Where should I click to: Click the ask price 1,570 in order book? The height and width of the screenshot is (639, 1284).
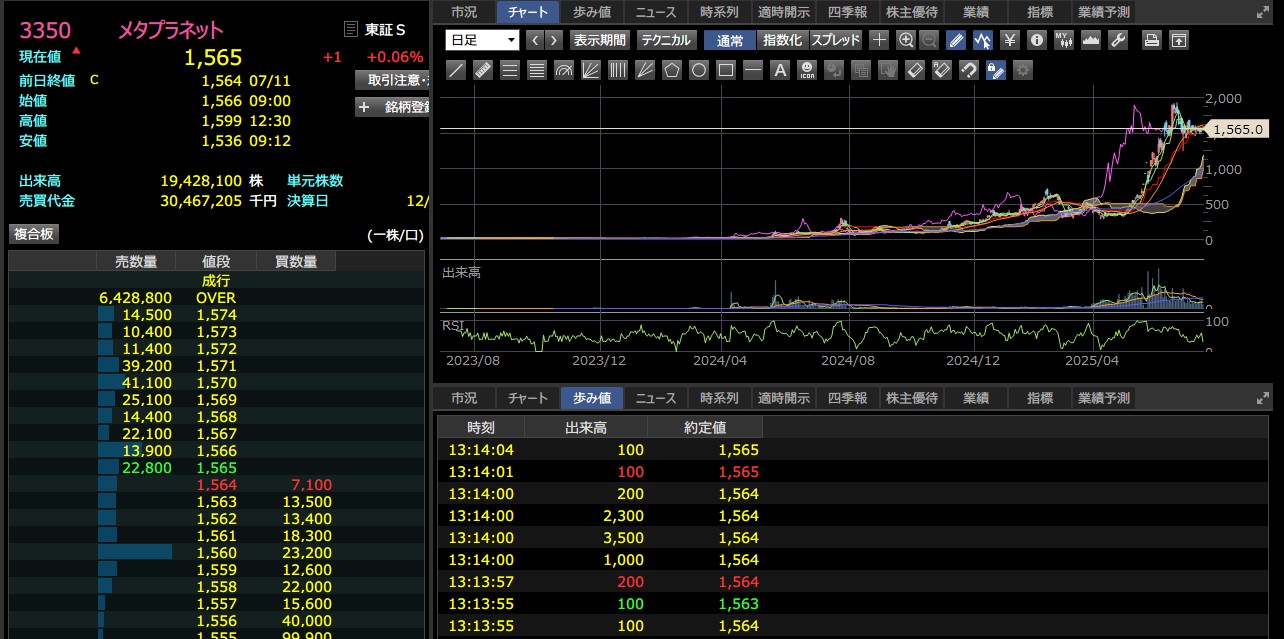[x=217, y=383]
